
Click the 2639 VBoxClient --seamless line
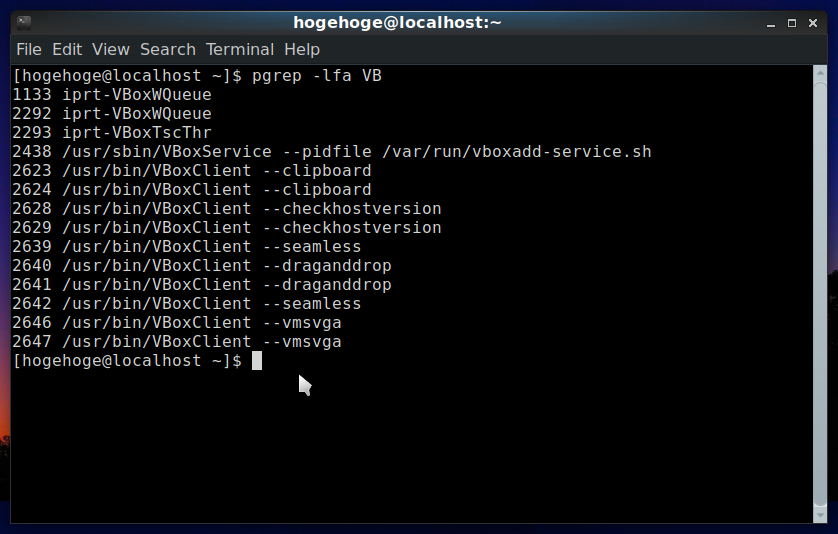(187, 247)
